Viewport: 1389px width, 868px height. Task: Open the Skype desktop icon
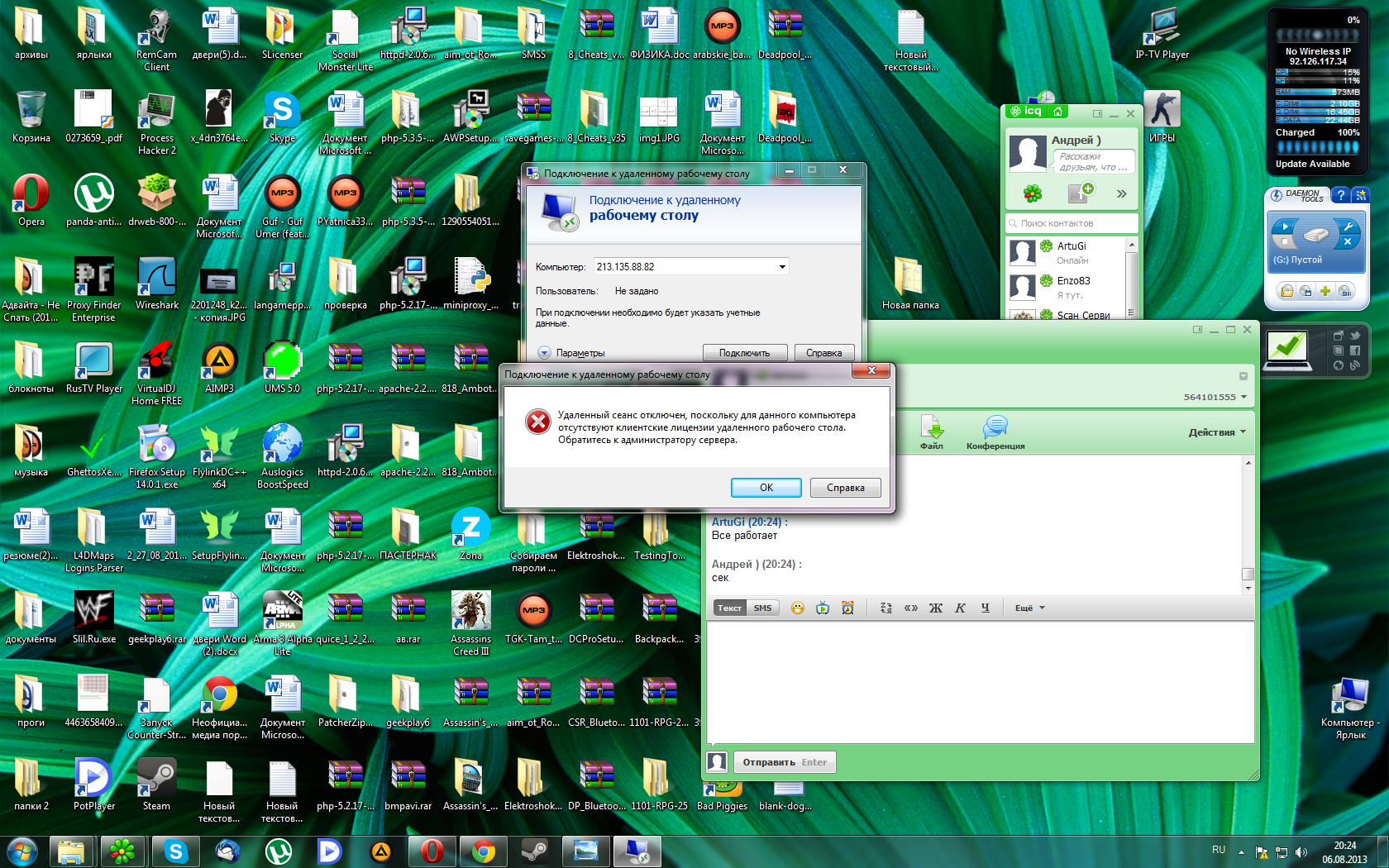pos(282,117)
